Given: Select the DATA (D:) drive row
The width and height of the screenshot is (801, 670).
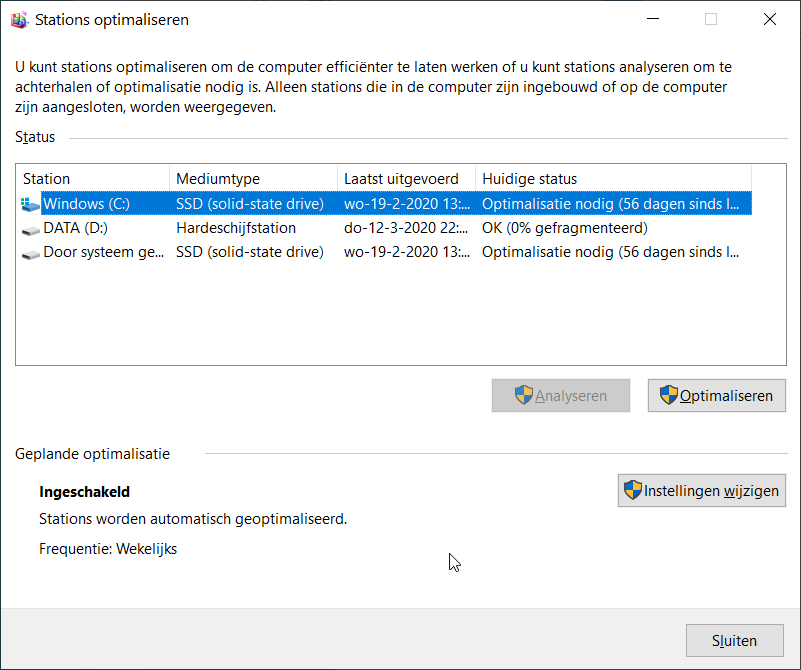Looking at the screenshot, I should point(386,228).
